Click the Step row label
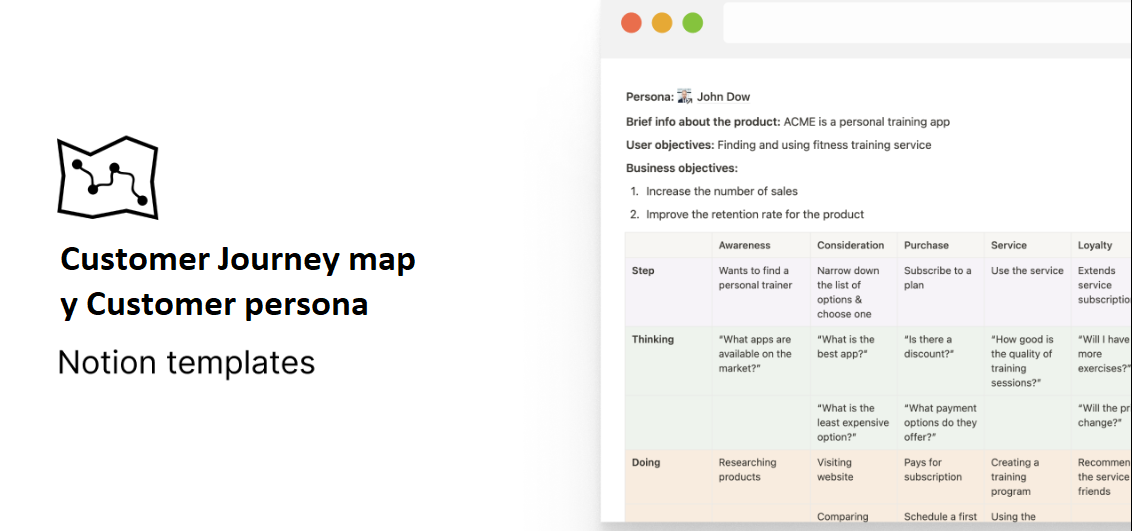This screenshot has width=1133, height=531. point(643,270)
